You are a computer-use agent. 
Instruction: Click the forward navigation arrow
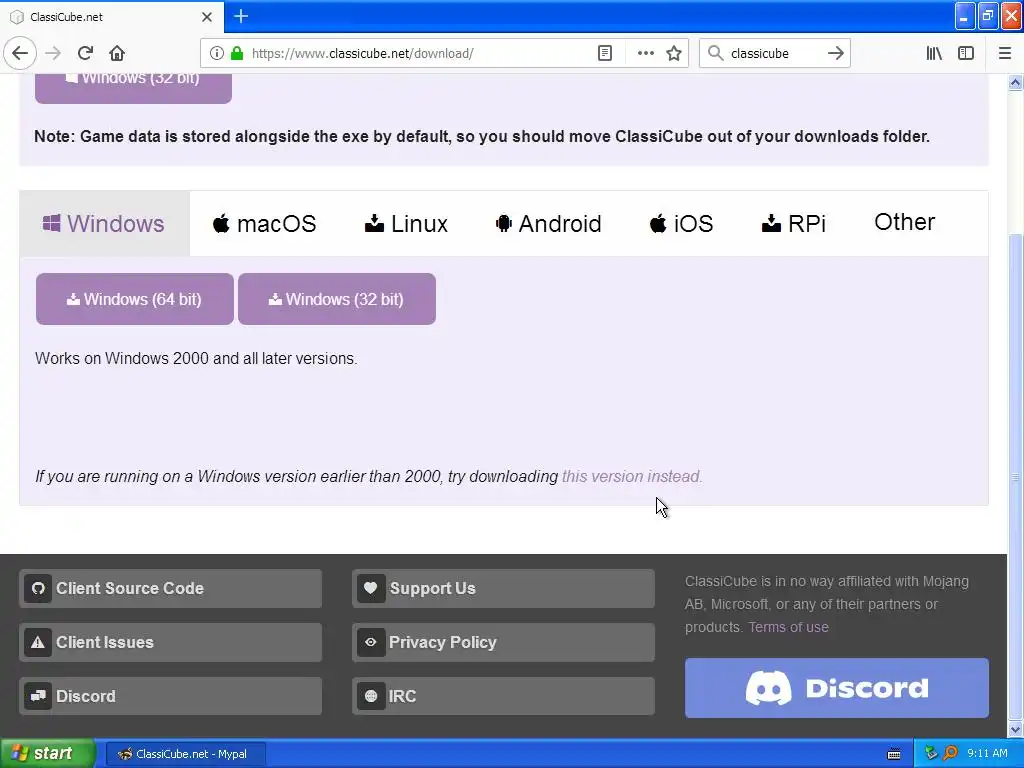point(53,53)
